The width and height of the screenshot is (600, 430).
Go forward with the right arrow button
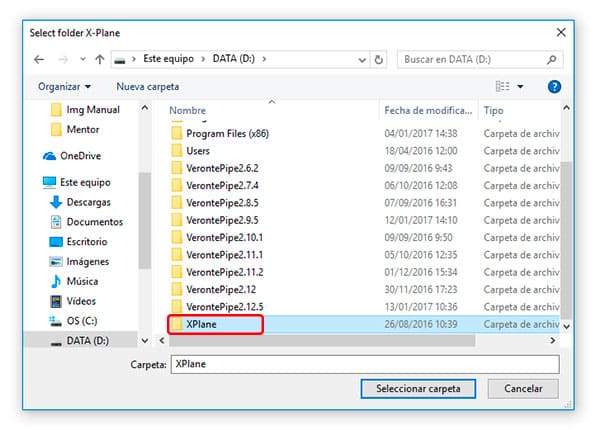click(63, 59)
